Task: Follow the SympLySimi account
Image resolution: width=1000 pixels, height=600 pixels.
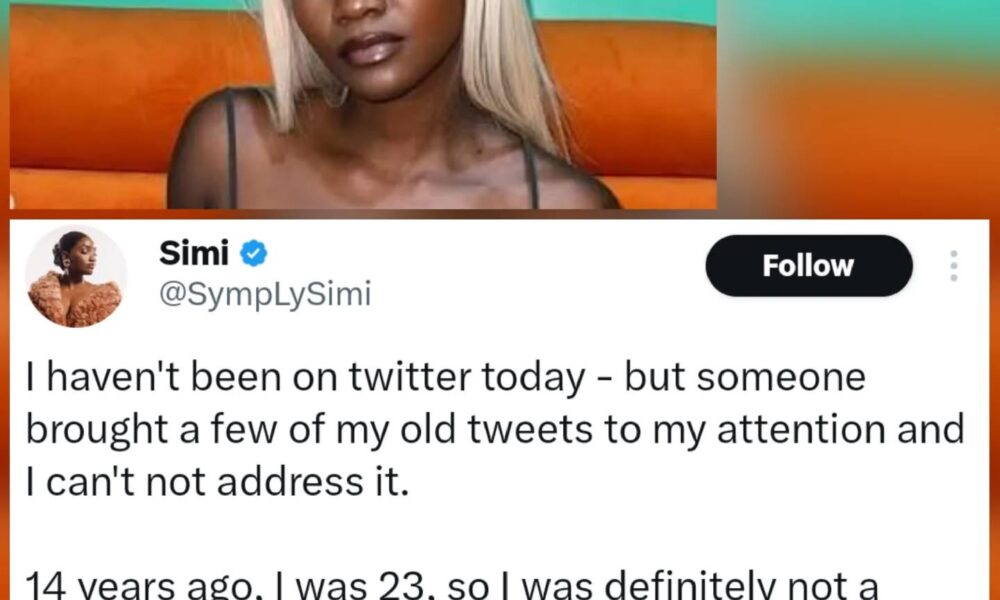Action: point(809,266)
